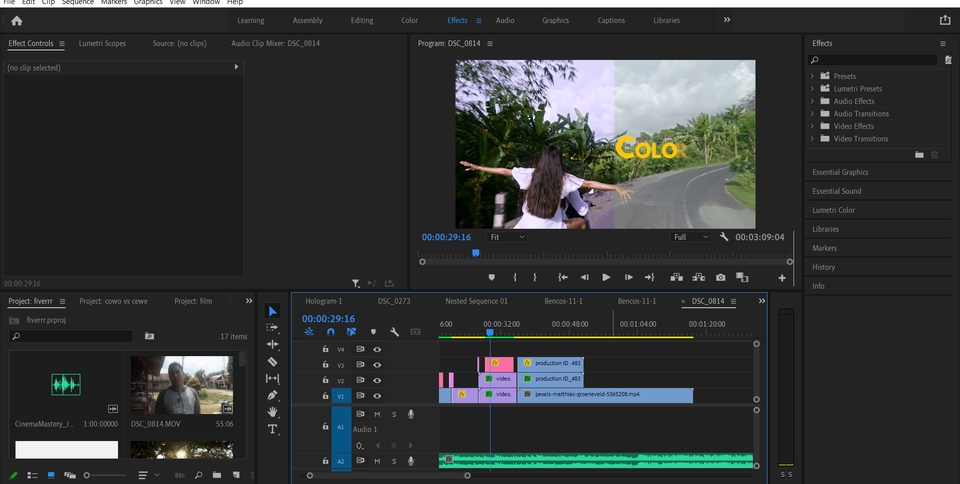Viewport: 960px width, 484px height.
Task: Switch to the Color workspace
Action: coord(410,20)
